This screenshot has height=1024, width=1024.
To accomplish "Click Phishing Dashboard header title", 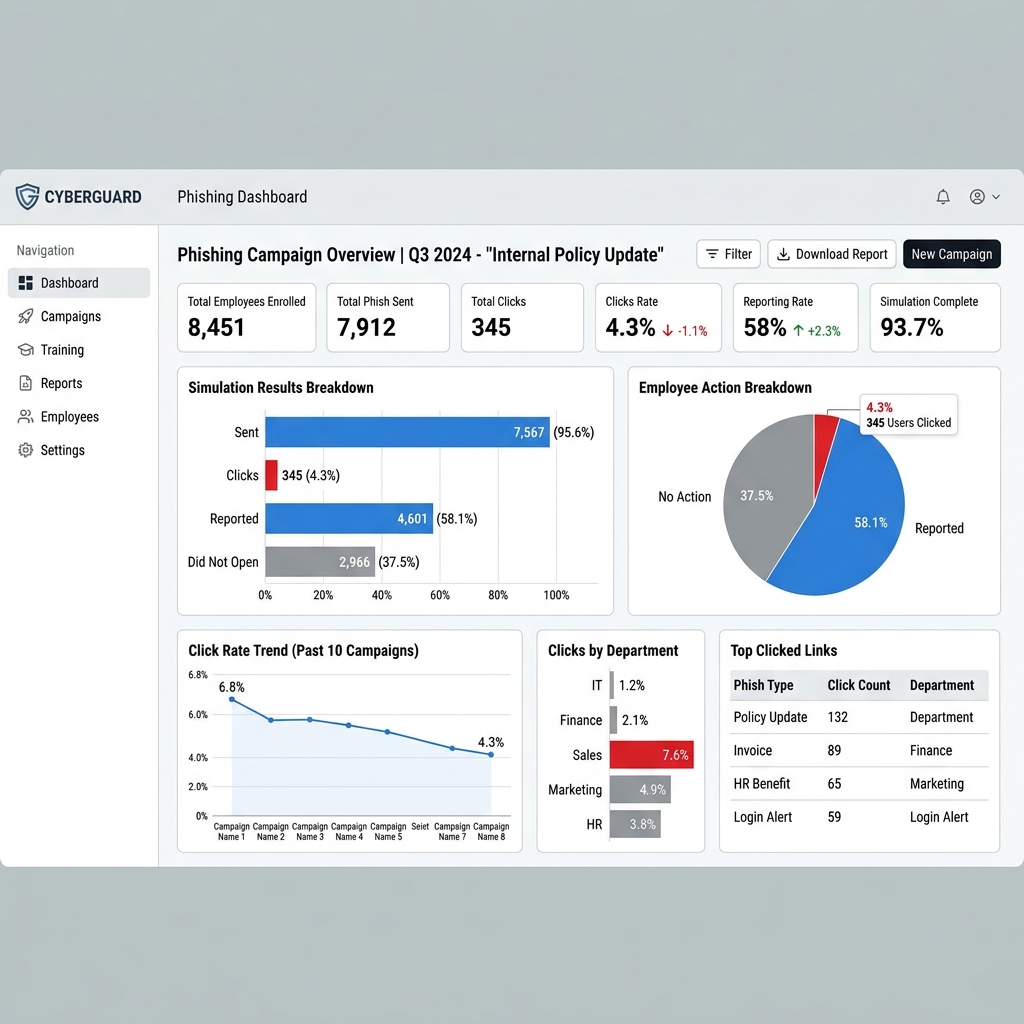I will (x=242, y=197).
